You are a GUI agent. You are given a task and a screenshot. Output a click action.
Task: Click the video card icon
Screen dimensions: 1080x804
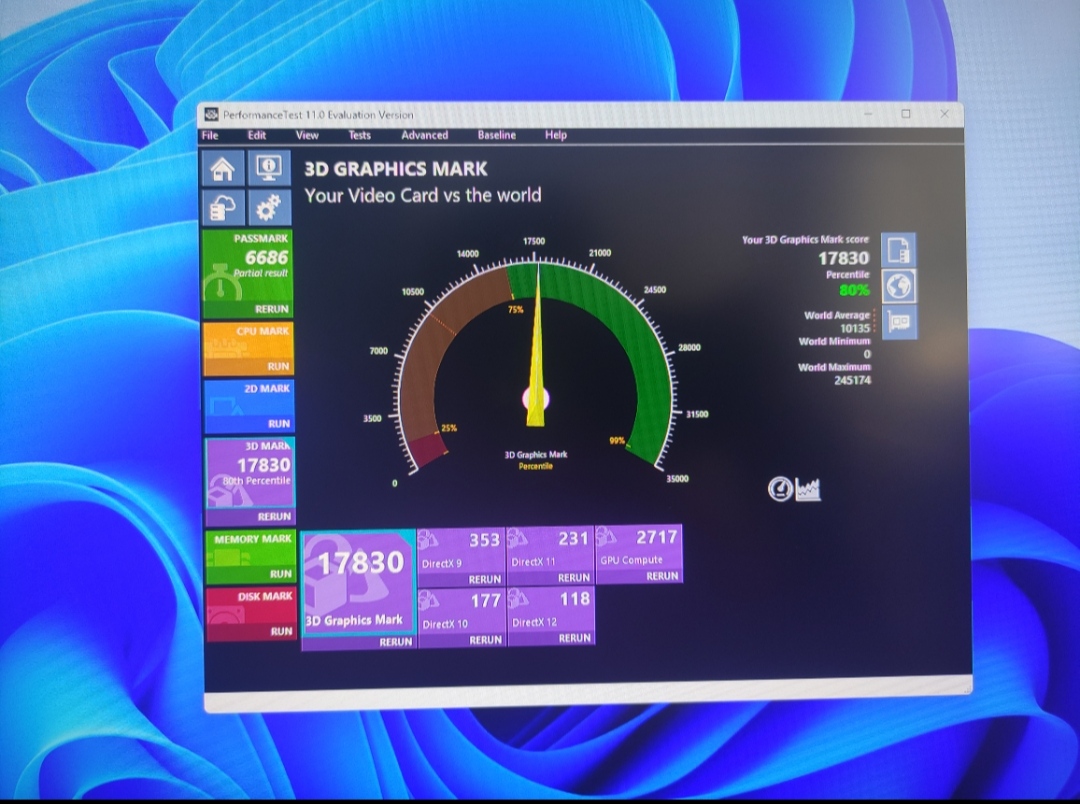pyautogui.click(x=899, y=322)
